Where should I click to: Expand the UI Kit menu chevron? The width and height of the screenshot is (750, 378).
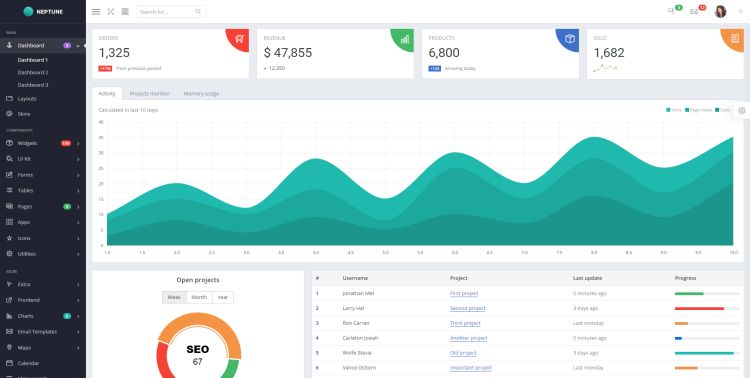point(78,159)
